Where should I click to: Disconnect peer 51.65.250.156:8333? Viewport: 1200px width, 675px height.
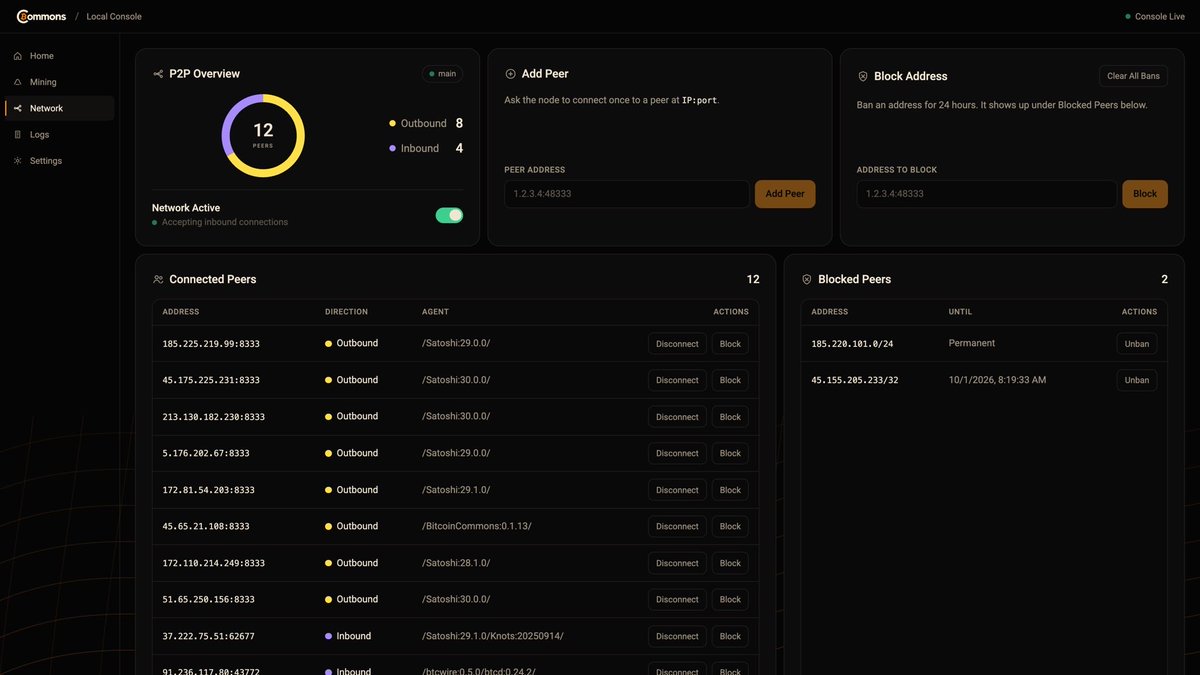(x=677, y=600)
